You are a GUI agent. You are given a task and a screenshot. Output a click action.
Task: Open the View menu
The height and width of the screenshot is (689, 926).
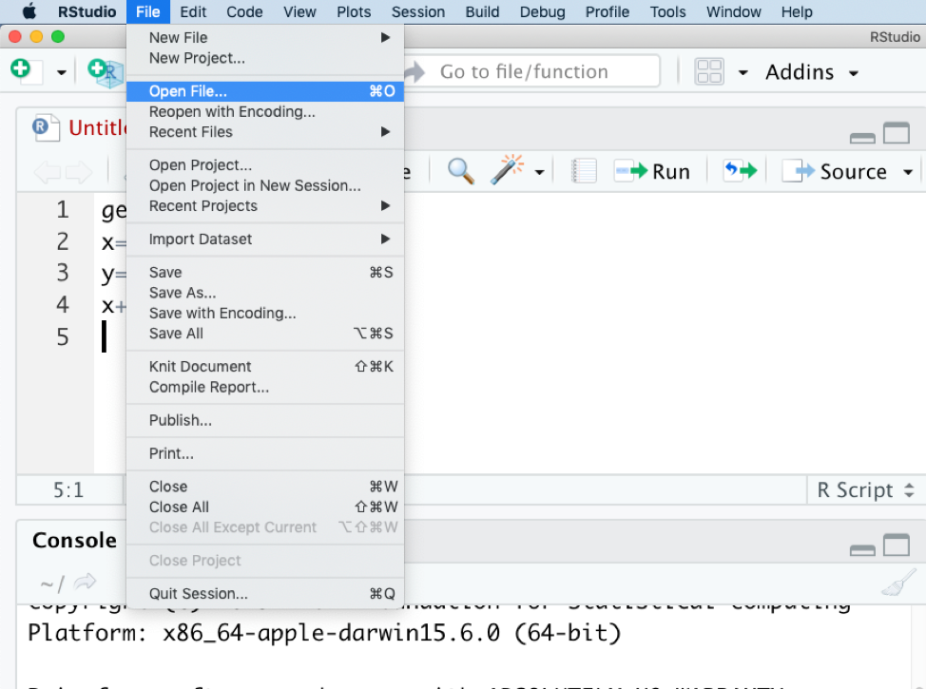(x=299, y=12)
